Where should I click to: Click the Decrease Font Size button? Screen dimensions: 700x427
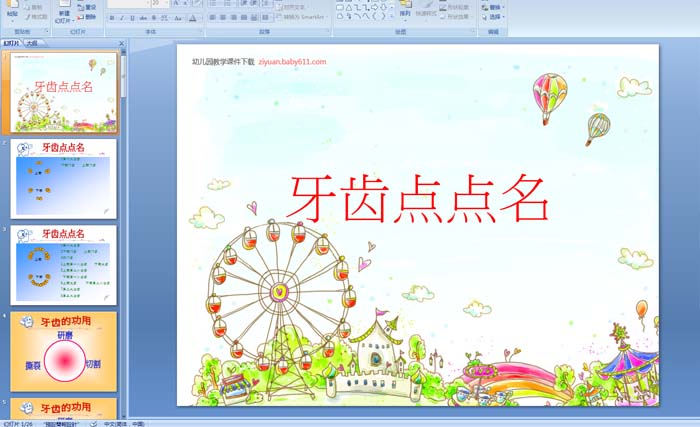(x=185, y=3)
